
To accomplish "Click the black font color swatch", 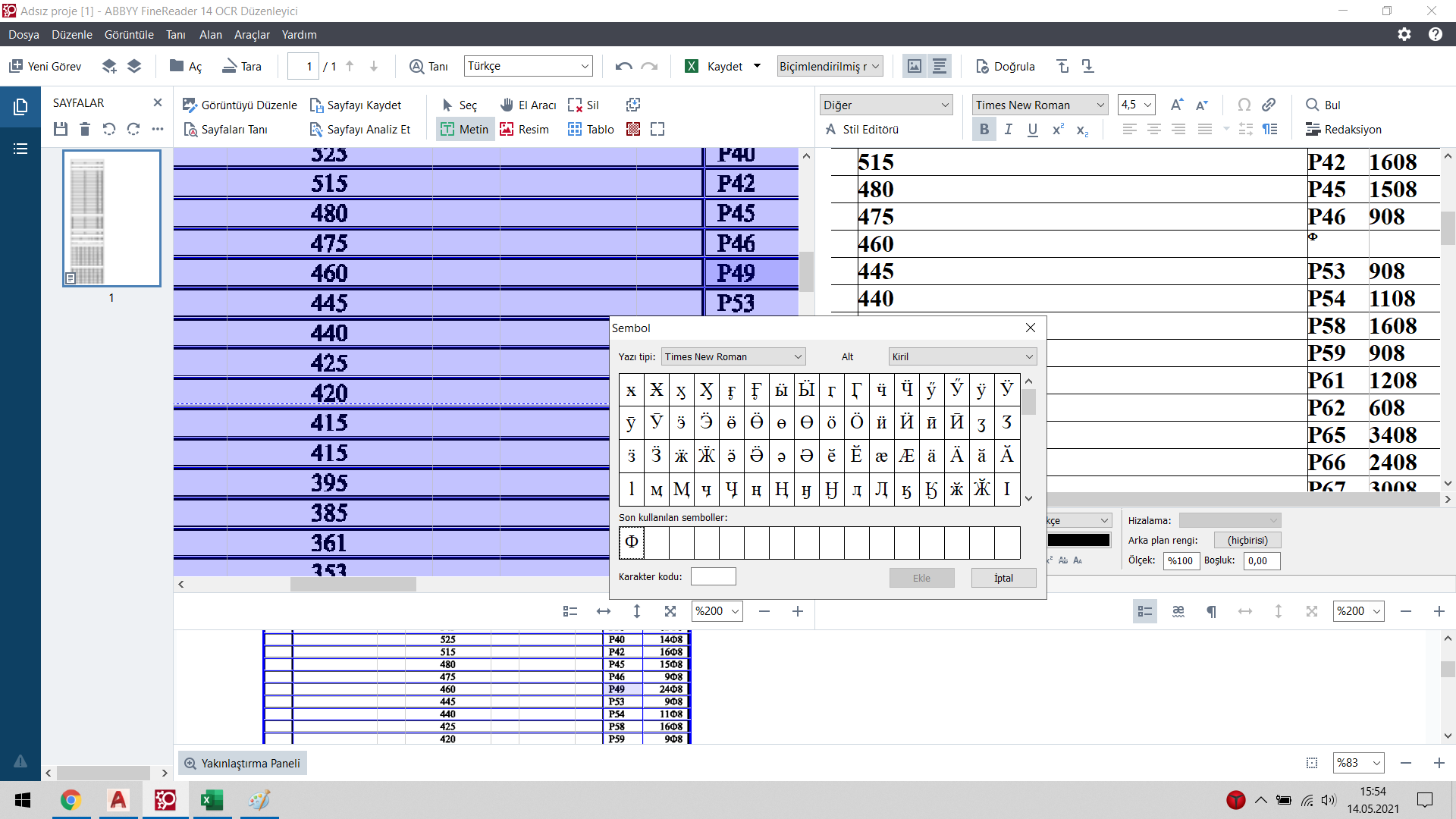I will tap(1078, 541).
